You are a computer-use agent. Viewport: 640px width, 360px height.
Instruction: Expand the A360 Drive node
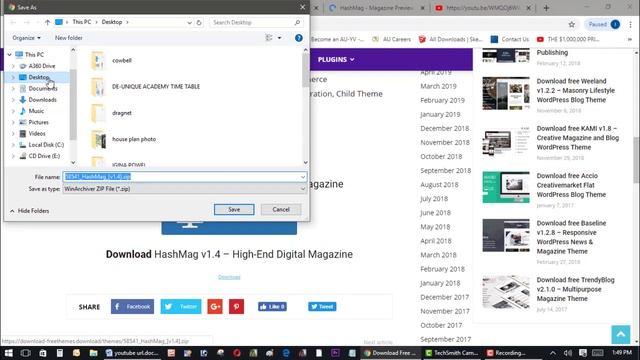(x=13, y=66)
